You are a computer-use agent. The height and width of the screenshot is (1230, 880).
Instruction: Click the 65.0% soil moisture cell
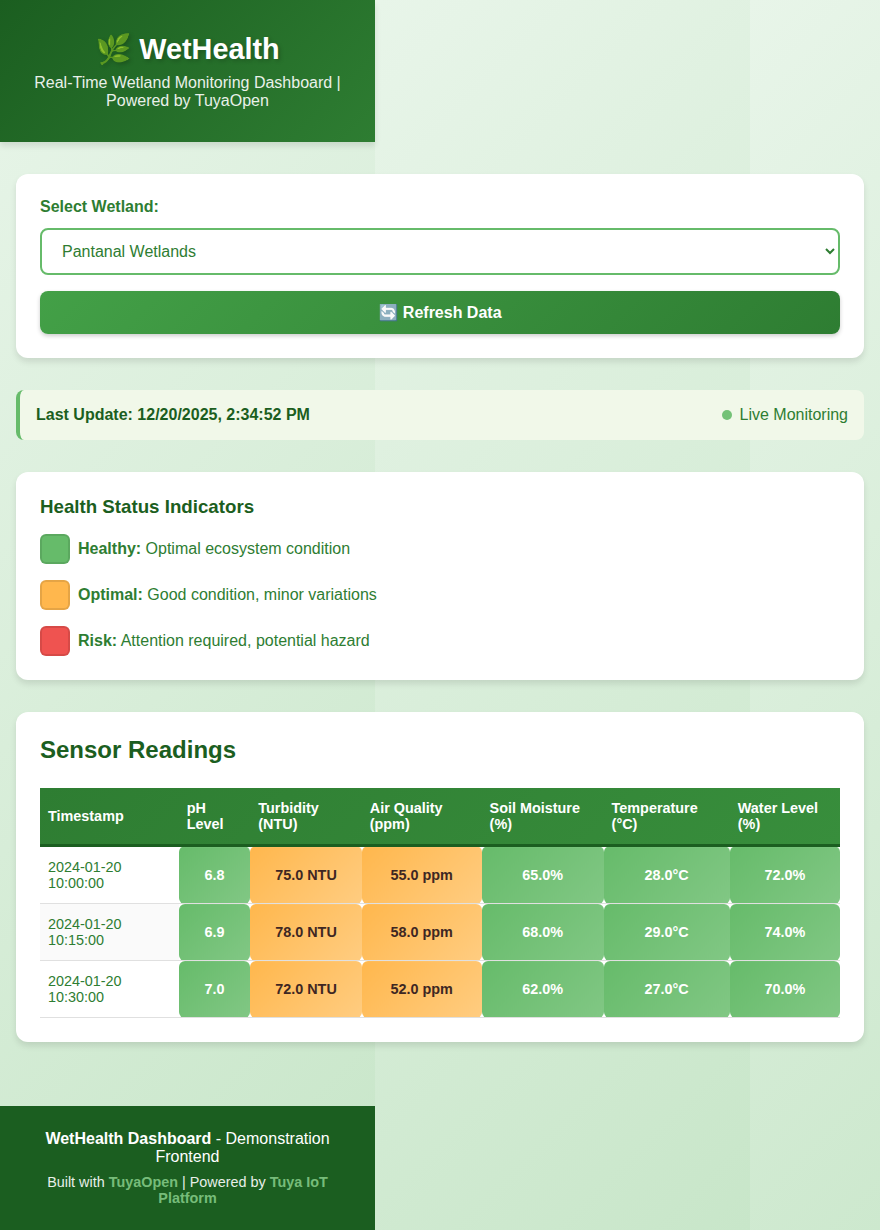(543, 875)
